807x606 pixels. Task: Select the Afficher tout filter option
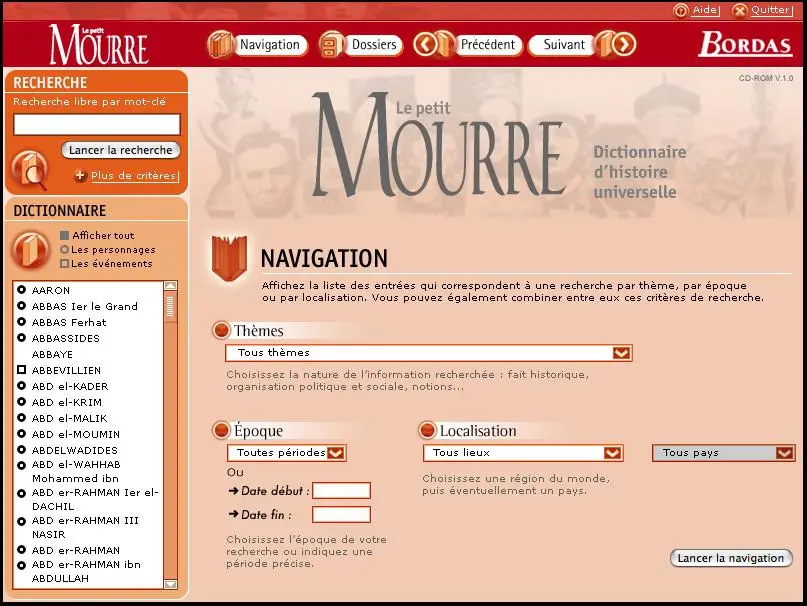97,235
